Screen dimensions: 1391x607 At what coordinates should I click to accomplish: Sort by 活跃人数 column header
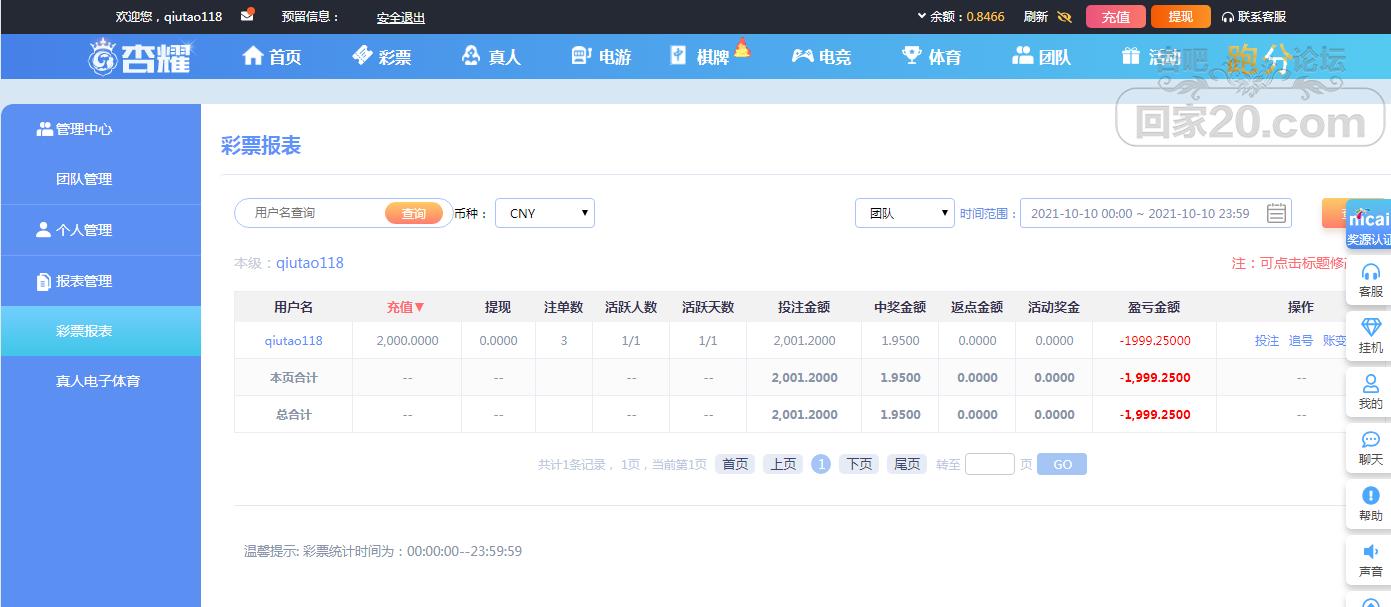click(631, 307)
